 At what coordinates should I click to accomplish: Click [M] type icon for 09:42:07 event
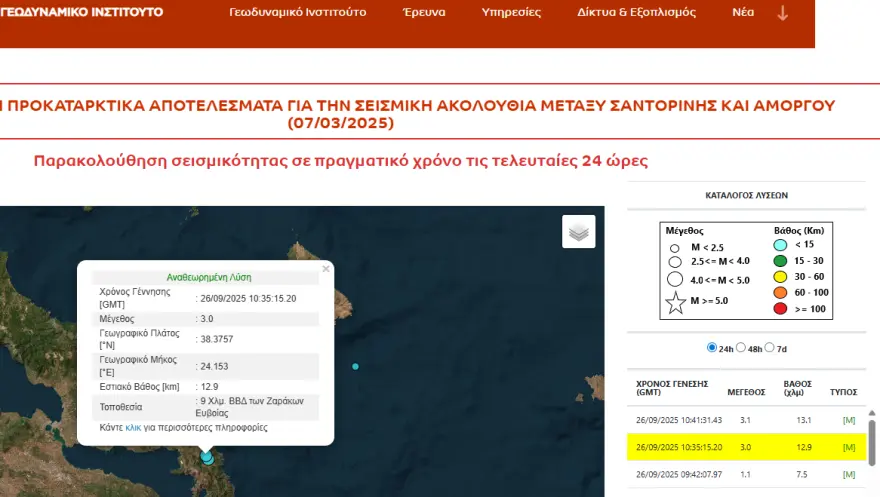pos(849,474)
